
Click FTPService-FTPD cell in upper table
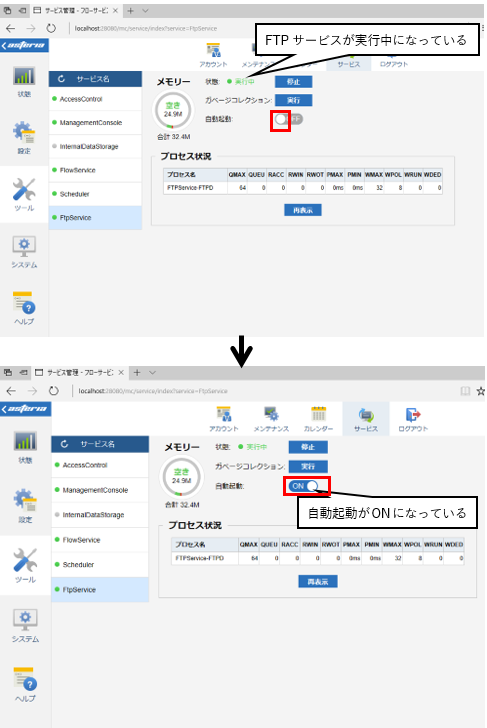tap(195, 188)
